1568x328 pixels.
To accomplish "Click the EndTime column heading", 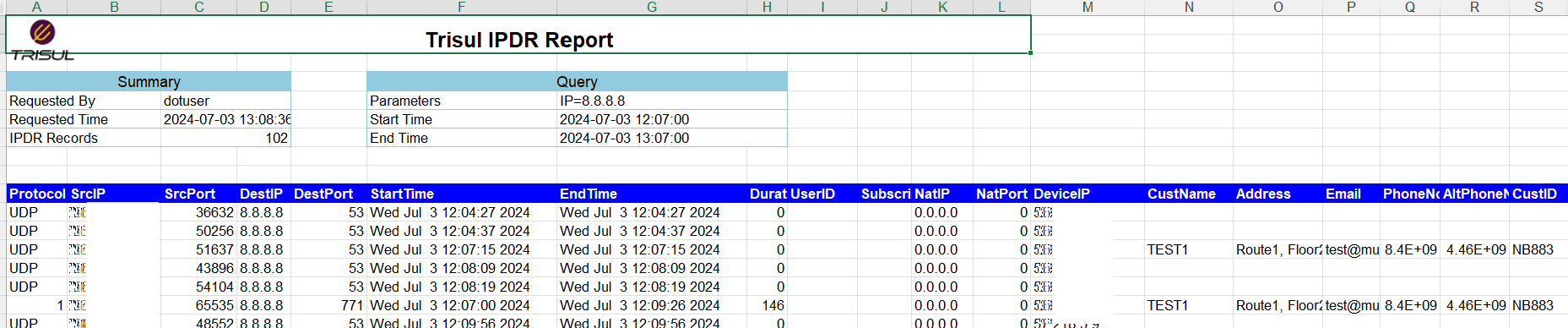I will pyautogui.click(x=652, y=194).
